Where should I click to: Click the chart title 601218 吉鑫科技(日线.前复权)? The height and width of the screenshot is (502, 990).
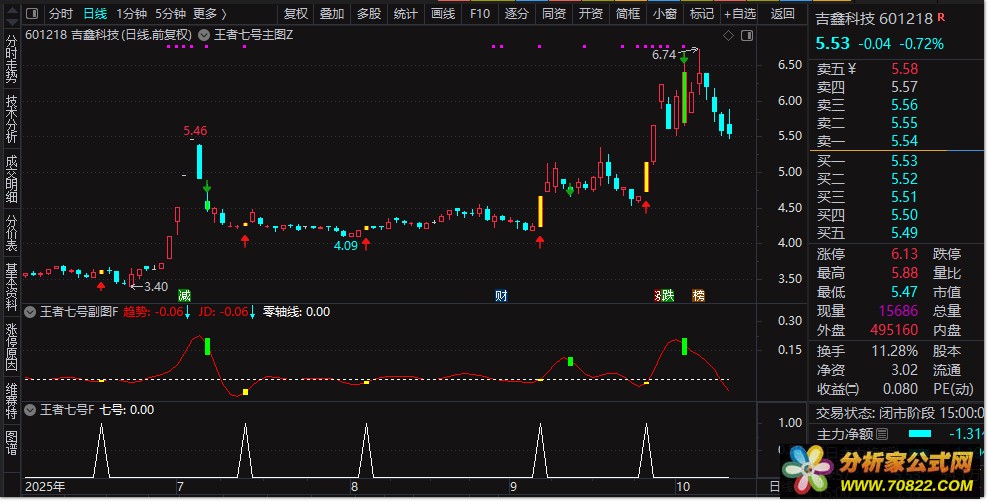[109, 35]
